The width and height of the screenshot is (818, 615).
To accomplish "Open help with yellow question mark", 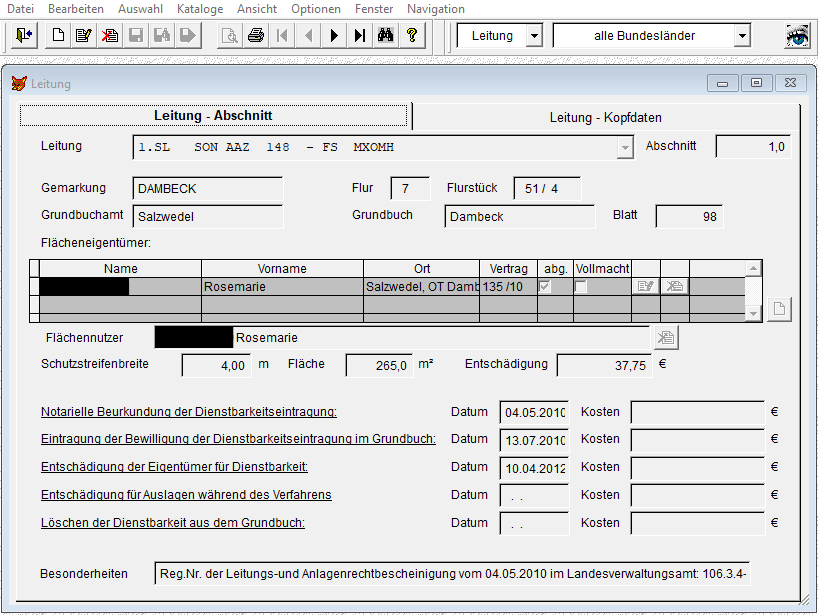I will tap(412, 35).
